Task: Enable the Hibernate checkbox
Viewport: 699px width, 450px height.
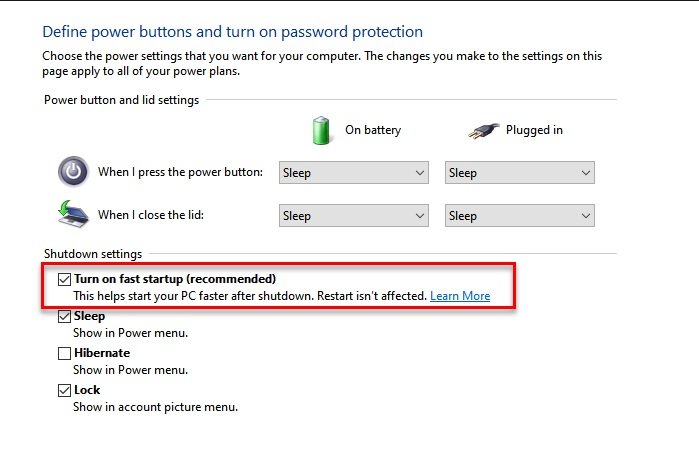Action: 65,353
